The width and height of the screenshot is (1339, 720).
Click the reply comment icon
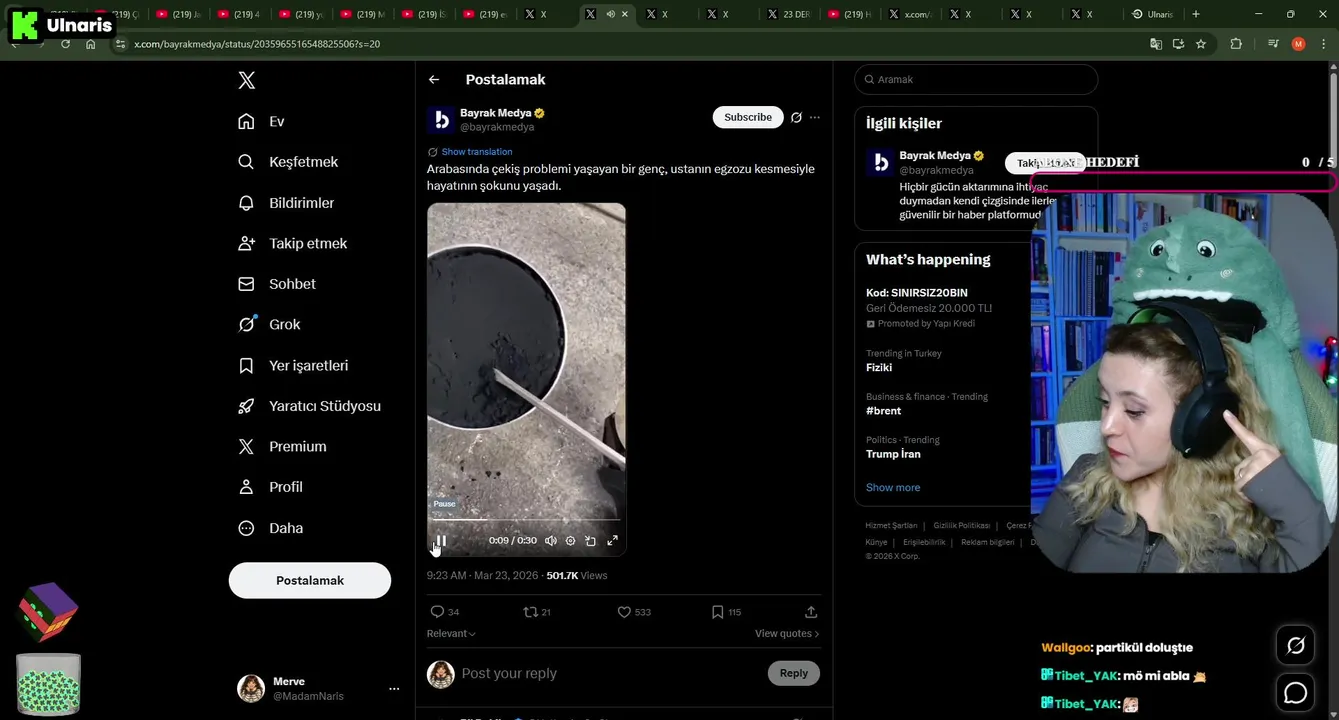point(437,612)
